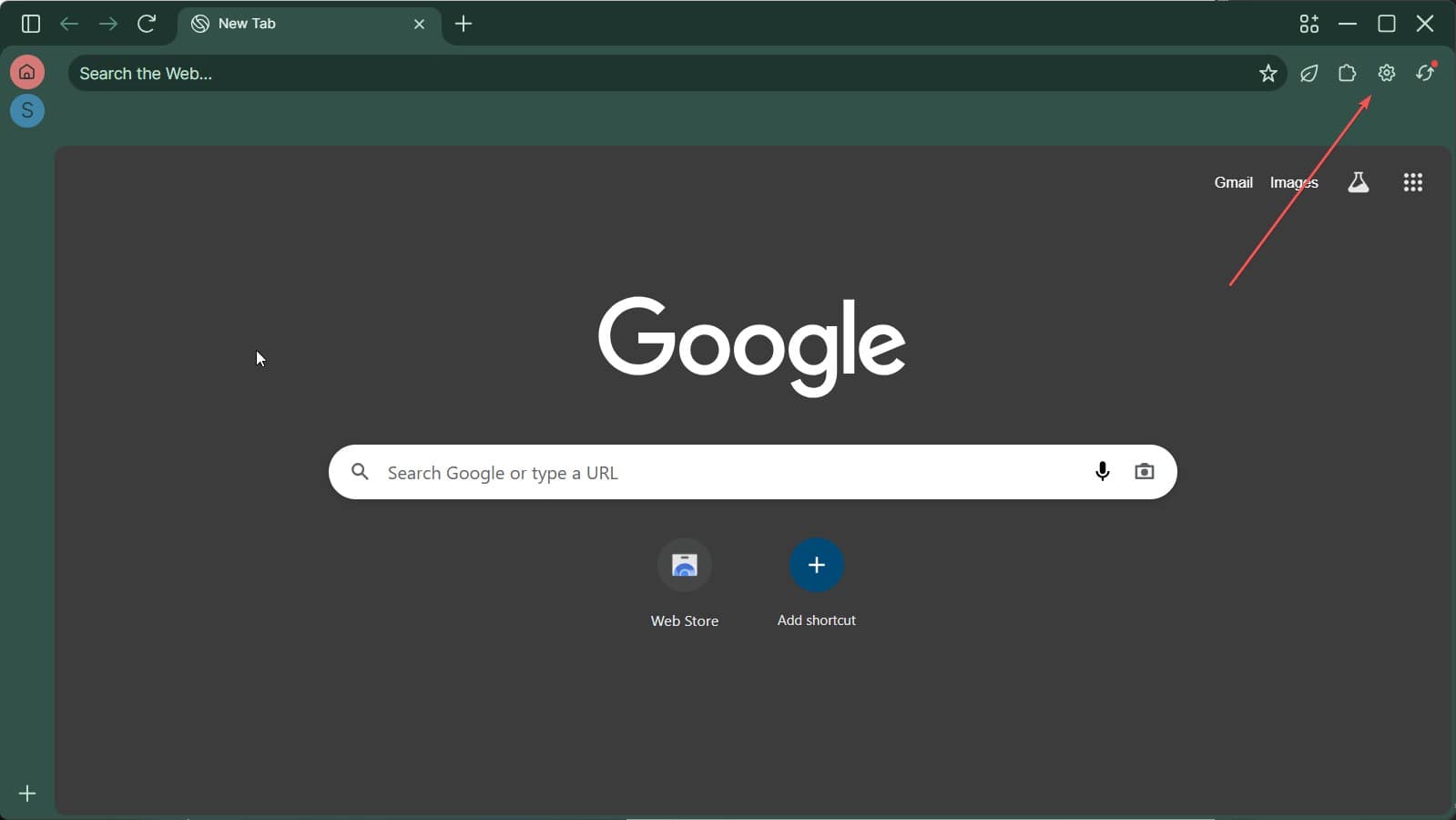
Task: Open the Gmail link
Action: 1233,182
